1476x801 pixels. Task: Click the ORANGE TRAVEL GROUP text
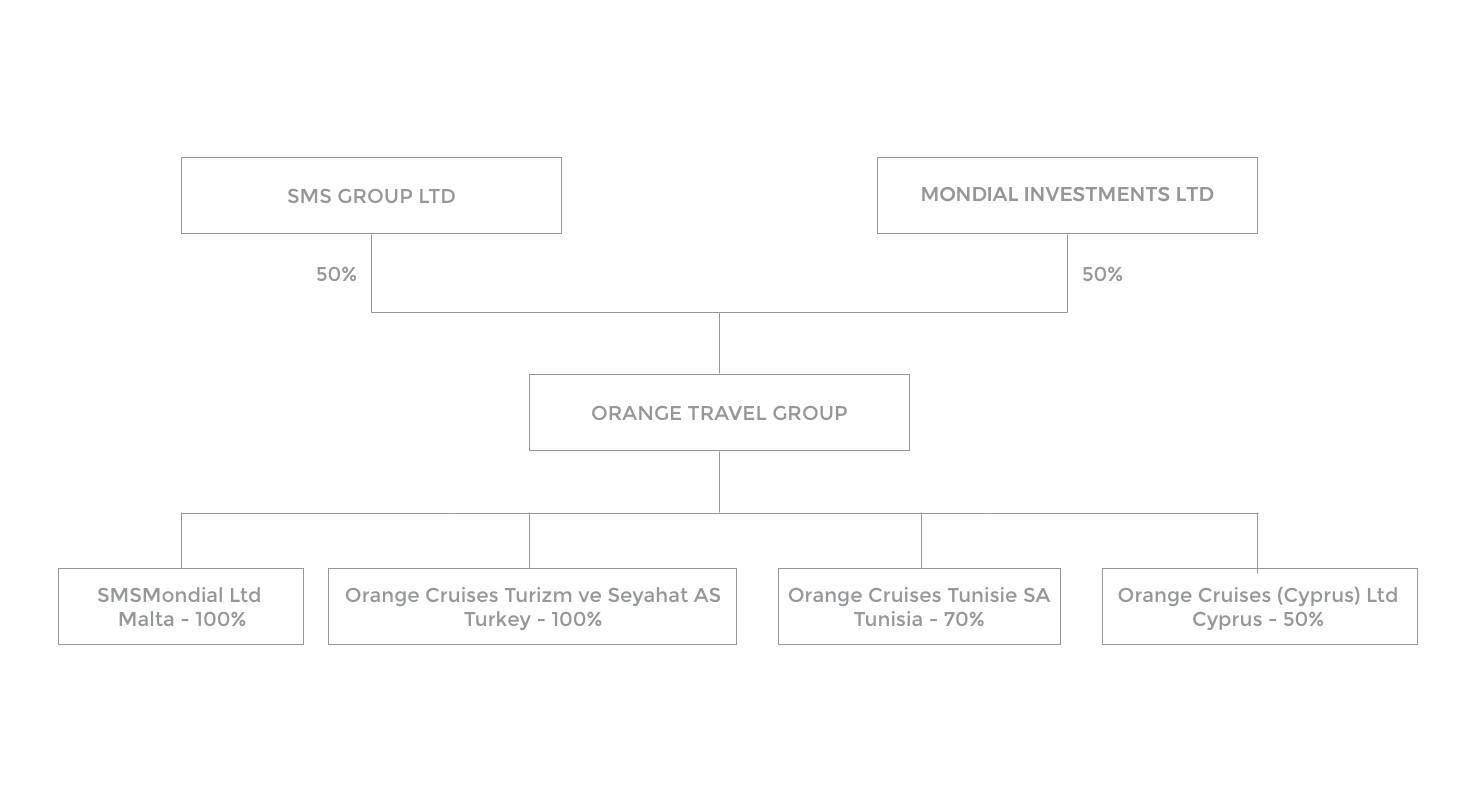tap(719, 413)
